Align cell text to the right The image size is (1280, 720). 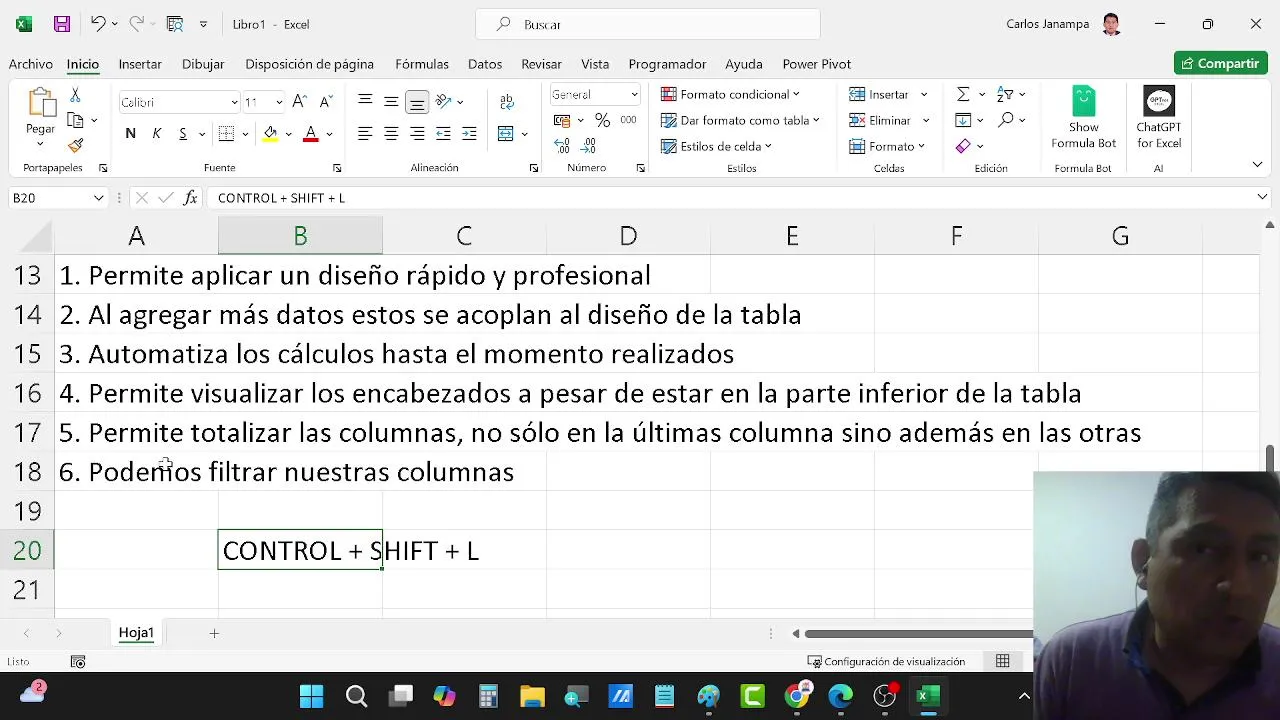pyautogui.click(x=417, y=133)
